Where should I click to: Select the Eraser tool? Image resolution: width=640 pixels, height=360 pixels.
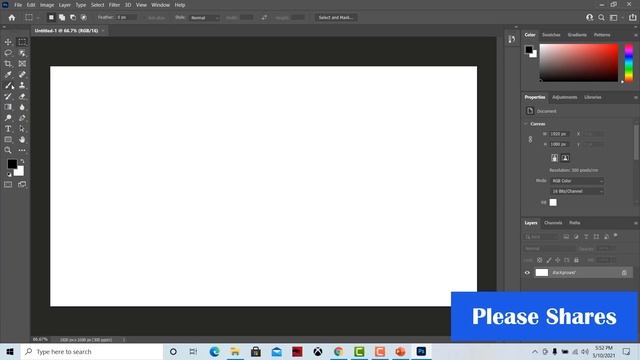point(22,96)
